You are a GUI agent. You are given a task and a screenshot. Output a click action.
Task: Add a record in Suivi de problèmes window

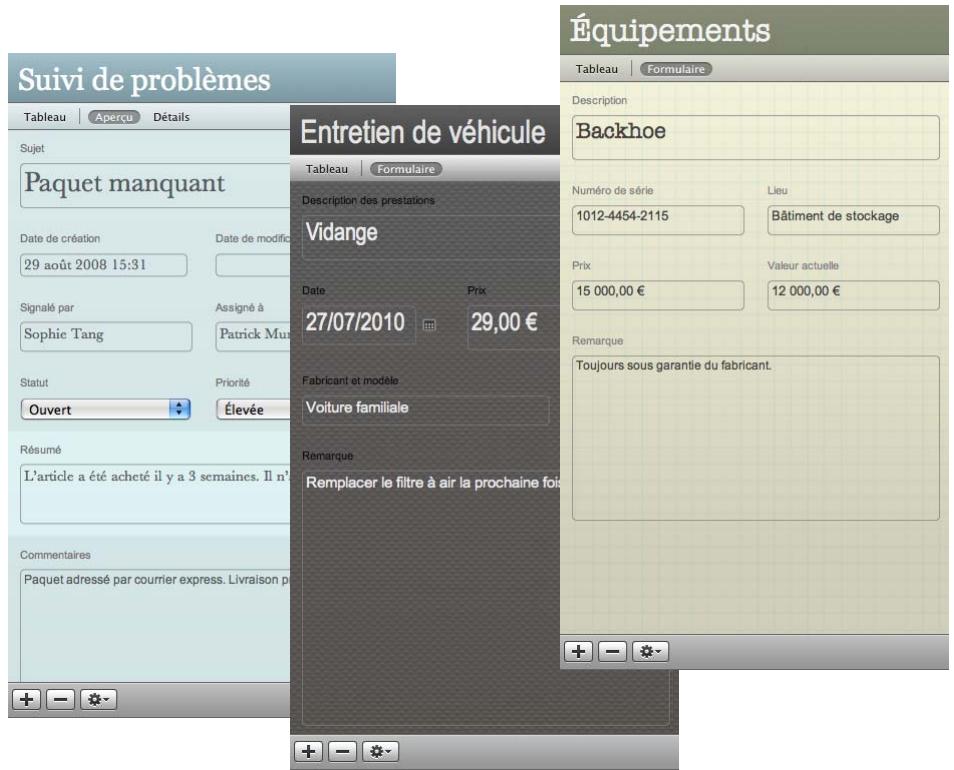26,699
